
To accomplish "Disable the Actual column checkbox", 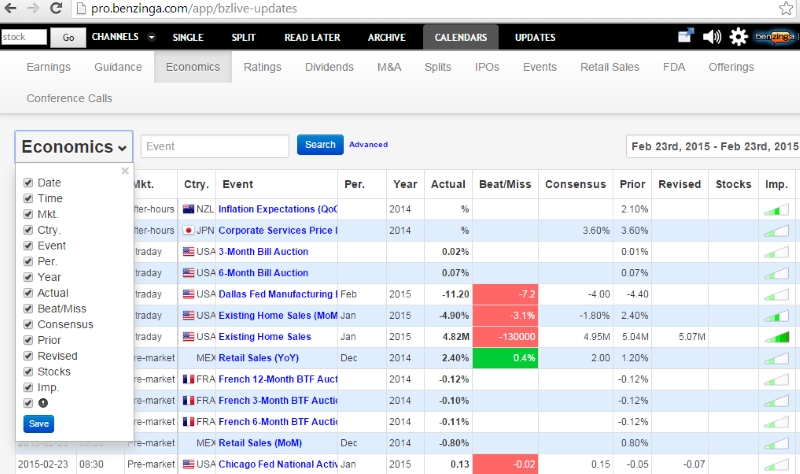I will pyautogui.click(x=28, y=293).
